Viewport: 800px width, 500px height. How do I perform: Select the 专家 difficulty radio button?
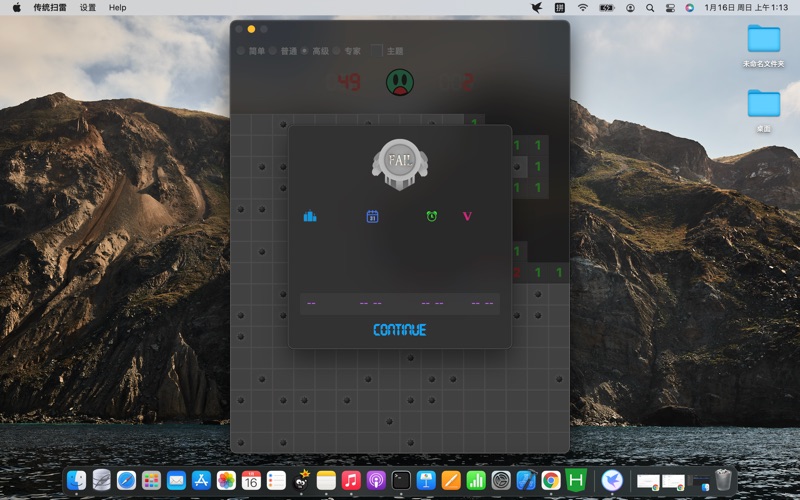tap(337, 51)
